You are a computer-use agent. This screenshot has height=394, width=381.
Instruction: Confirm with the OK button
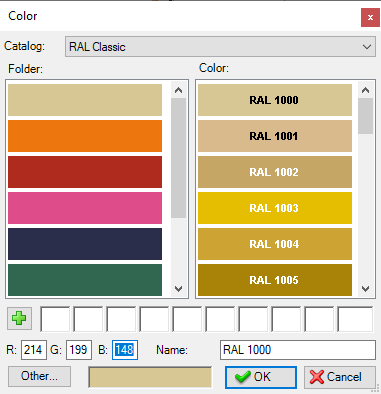click(261, 377)
